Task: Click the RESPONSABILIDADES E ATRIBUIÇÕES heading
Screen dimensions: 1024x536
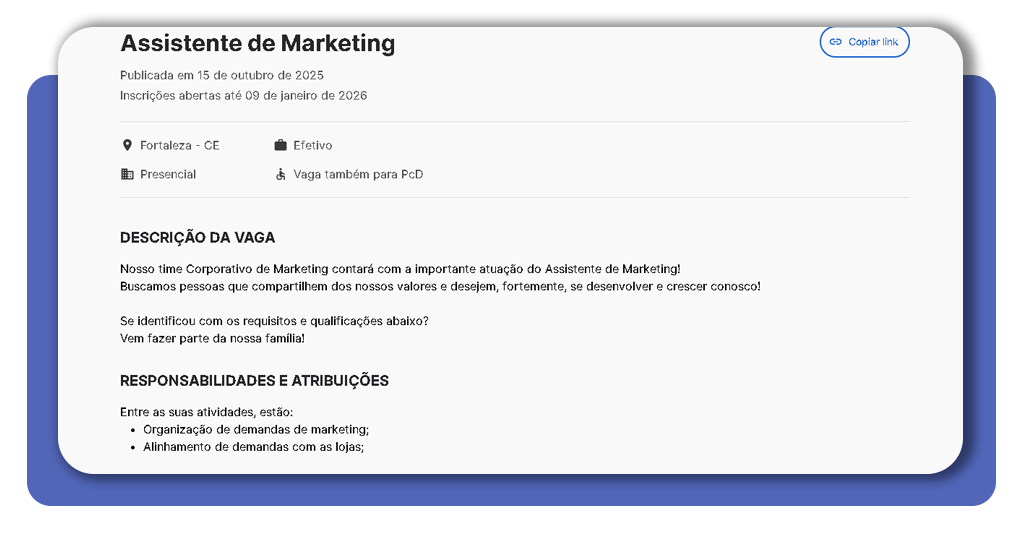Action: click(x=254, y=381)
